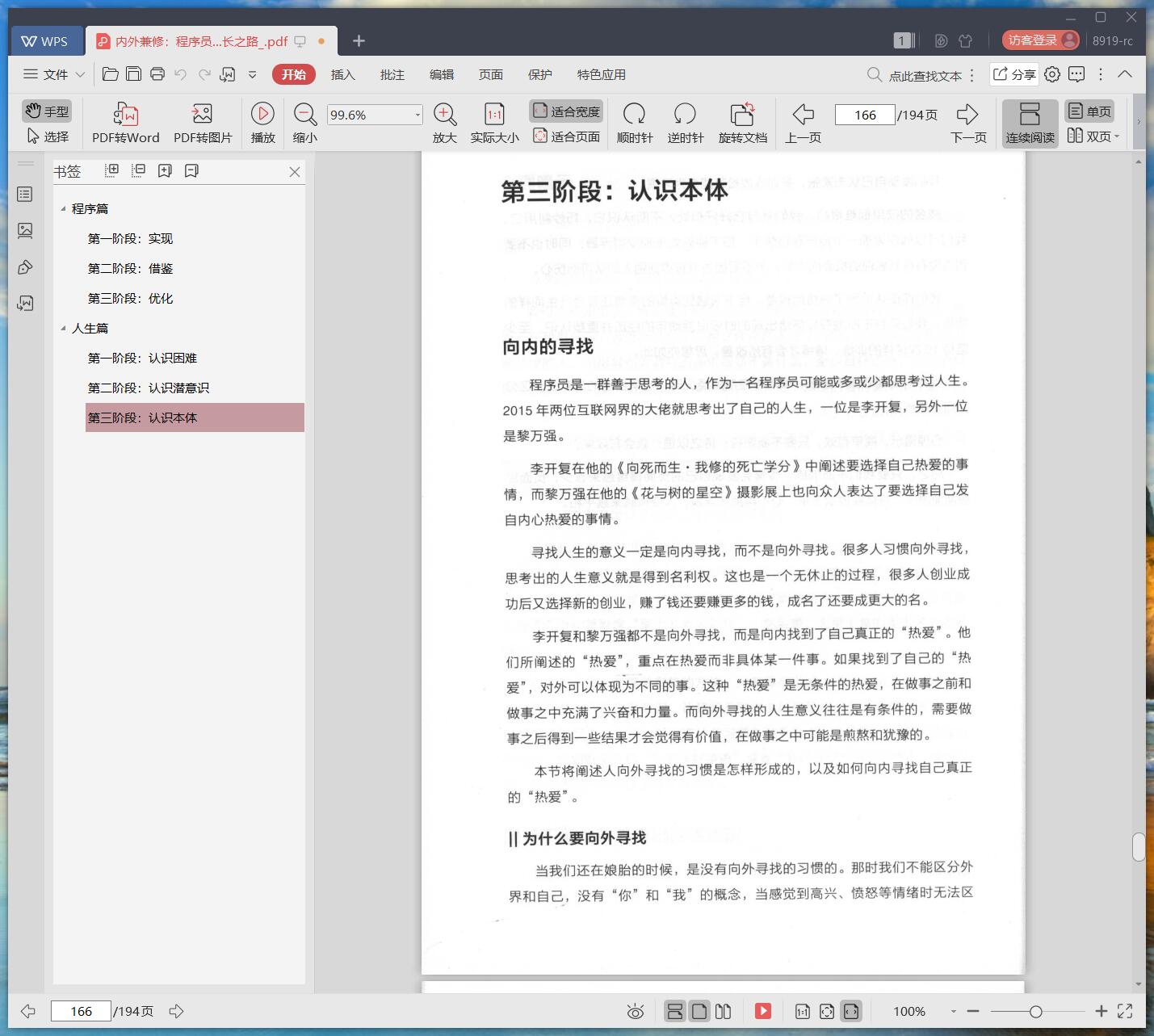Click the fullscreen icon in the status bar
Screen dimensions: 1154x1036
point(1125,1011)
